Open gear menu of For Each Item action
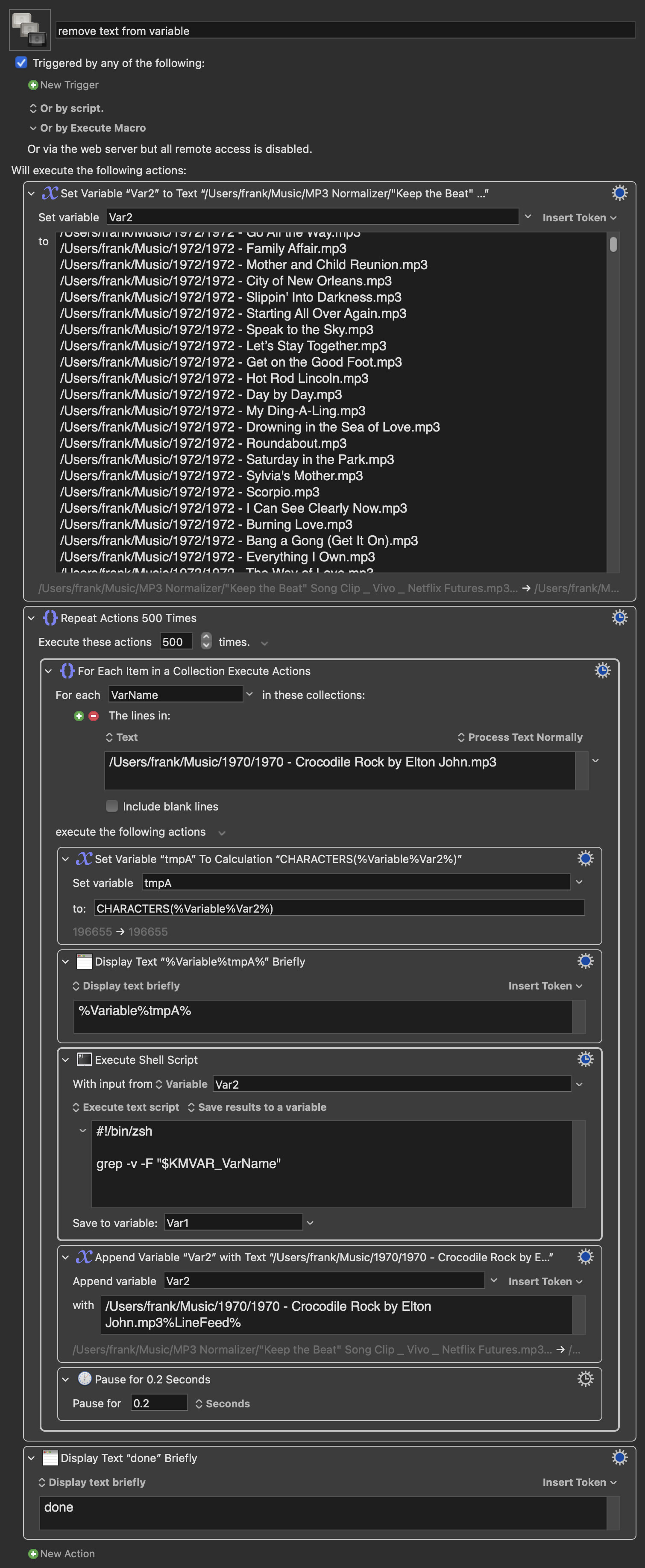 coord(602,670)
